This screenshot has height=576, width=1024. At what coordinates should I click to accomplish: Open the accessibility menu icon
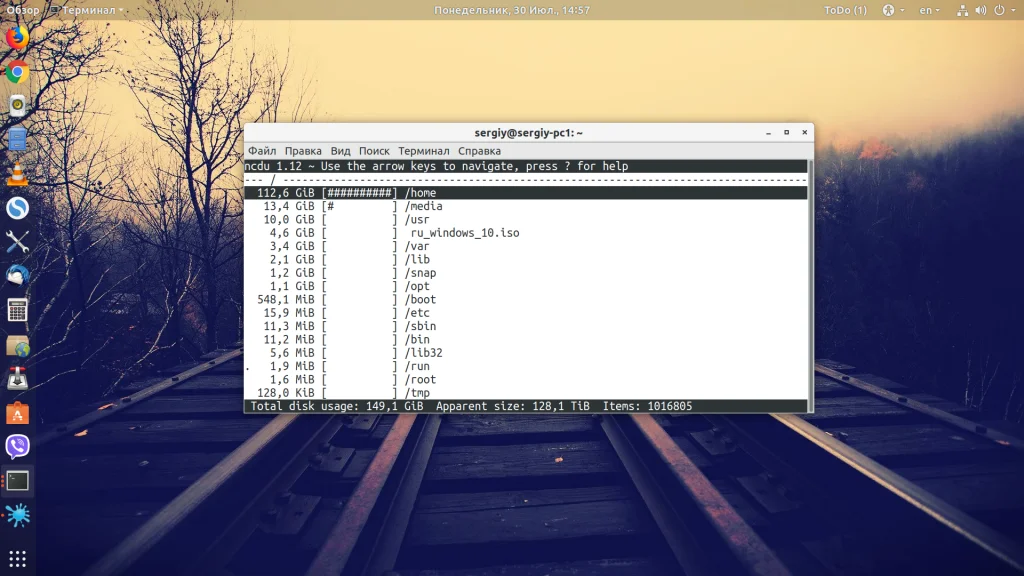(893, 10)
